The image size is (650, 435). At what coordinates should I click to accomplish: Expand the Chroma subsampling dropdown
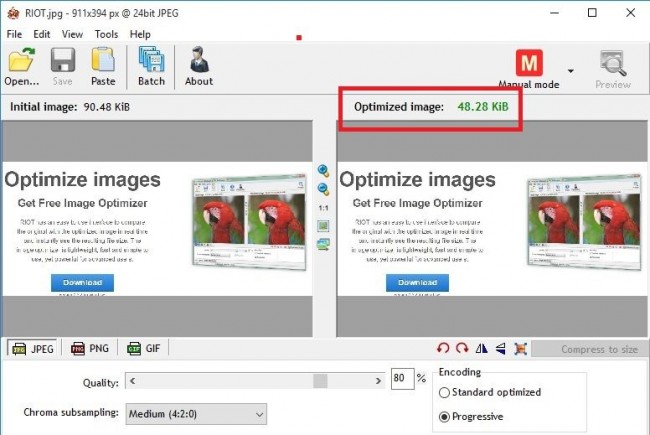click(259, 413)
